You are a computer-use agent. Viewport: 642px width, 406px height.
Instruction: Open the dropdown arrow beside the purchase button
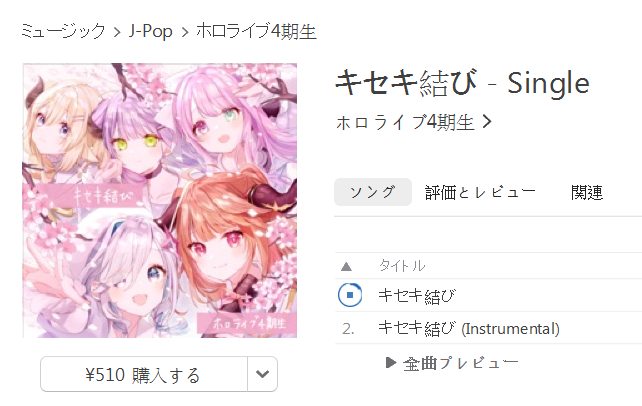[262, 374]
